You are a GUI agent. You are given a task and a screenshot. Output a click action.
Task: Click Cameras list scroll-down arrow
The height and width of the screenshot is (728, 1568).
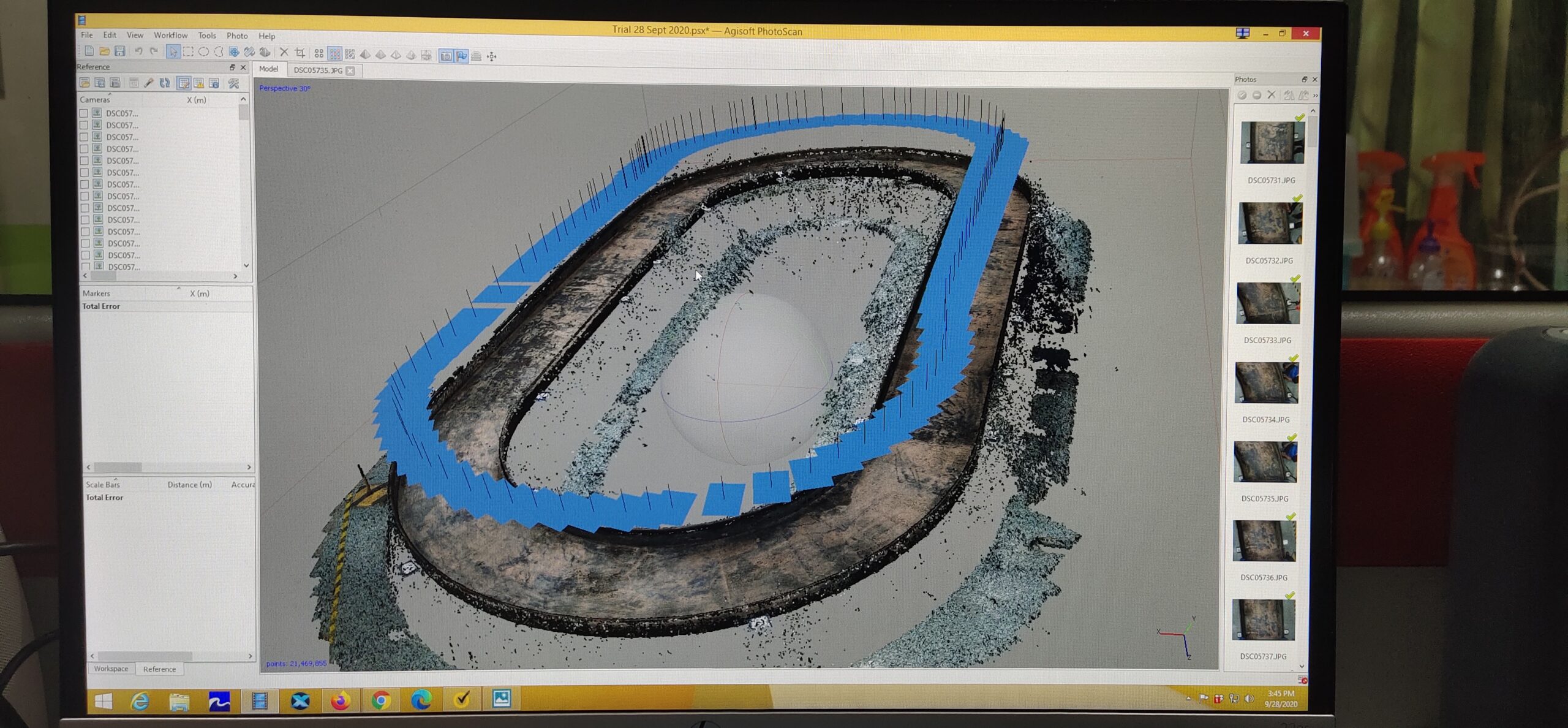click(x=246, y=265)
